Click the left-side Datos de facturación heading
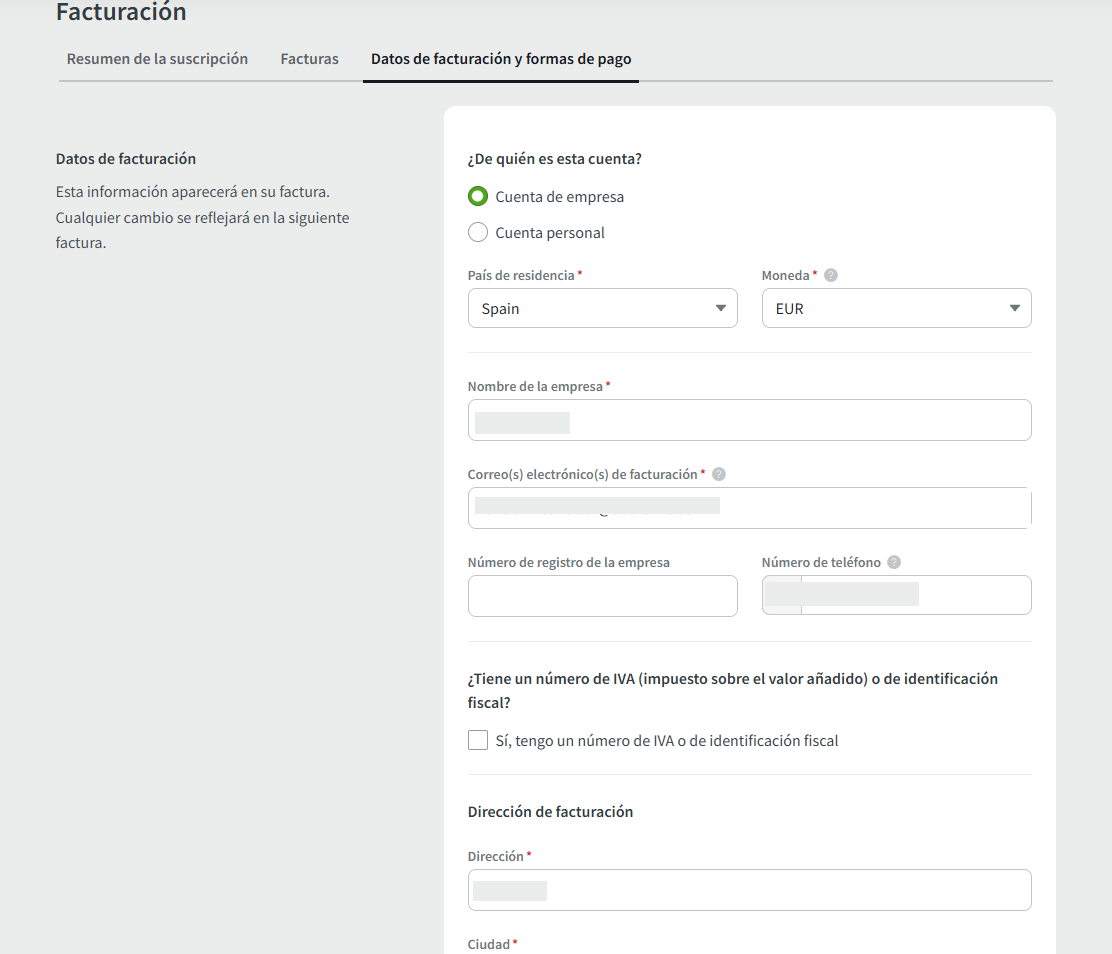Screen dimensions: 1112x954 (x=126, y=159)
